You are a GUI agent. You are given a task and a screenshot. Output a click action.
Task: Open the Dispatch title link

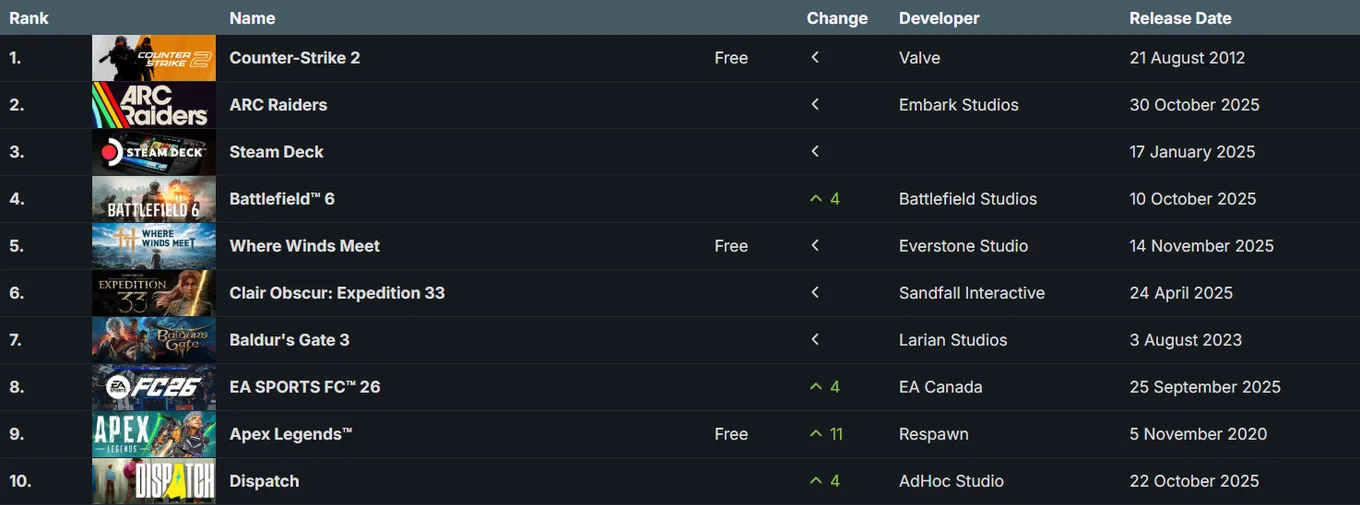point(264,481)
